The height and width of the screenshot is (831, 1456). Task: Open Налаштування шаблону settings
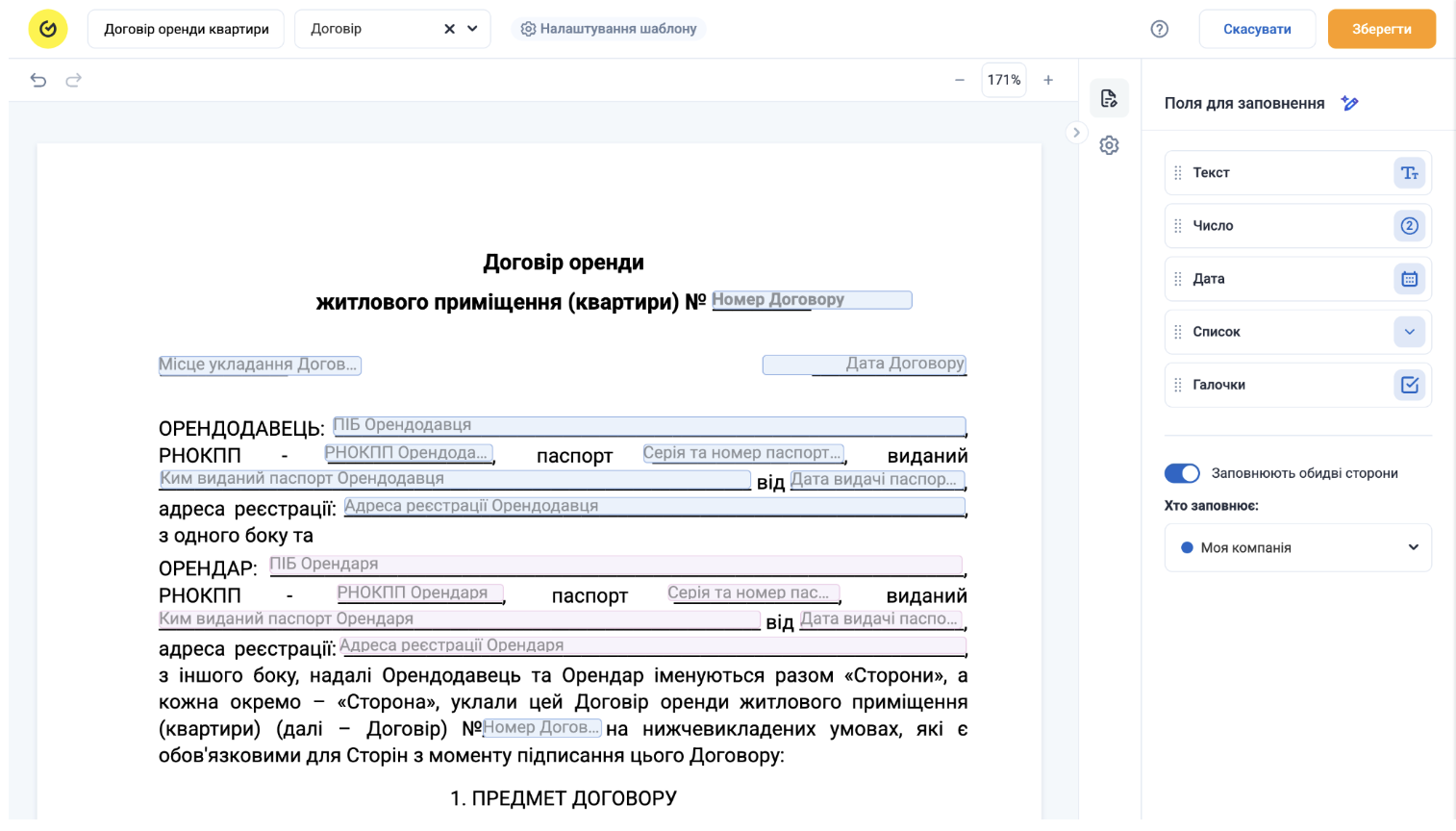click(609, 29)
